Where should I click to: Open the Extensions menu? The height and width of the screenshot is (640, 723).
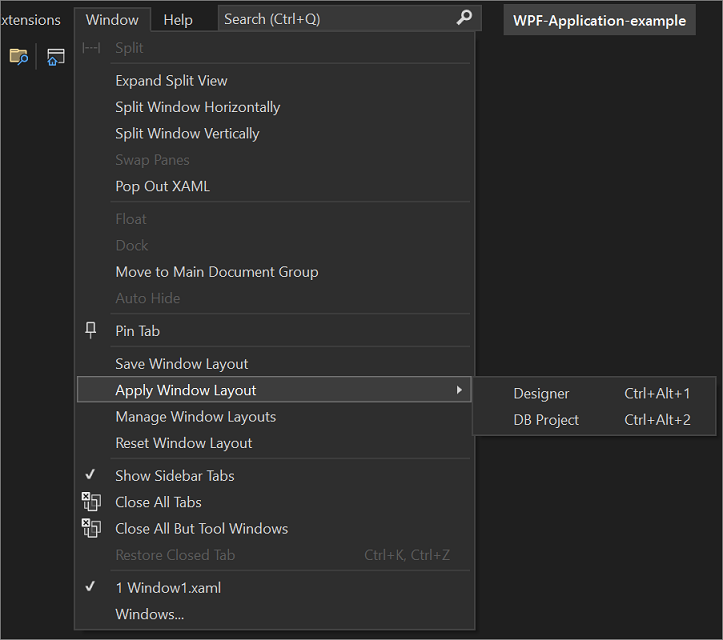click(x=31, y=20)
